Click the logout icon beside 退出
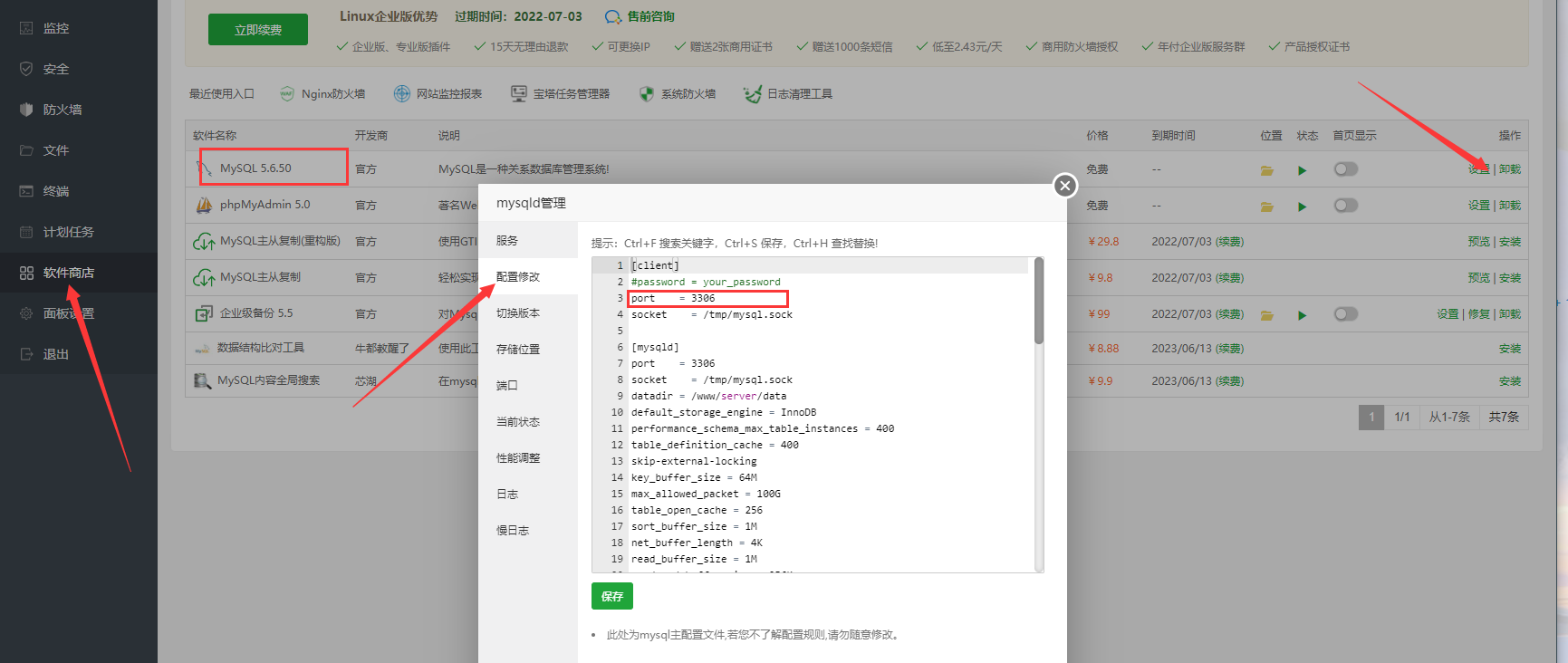This screenshot has height=663, width=1568. click(26, 354)
